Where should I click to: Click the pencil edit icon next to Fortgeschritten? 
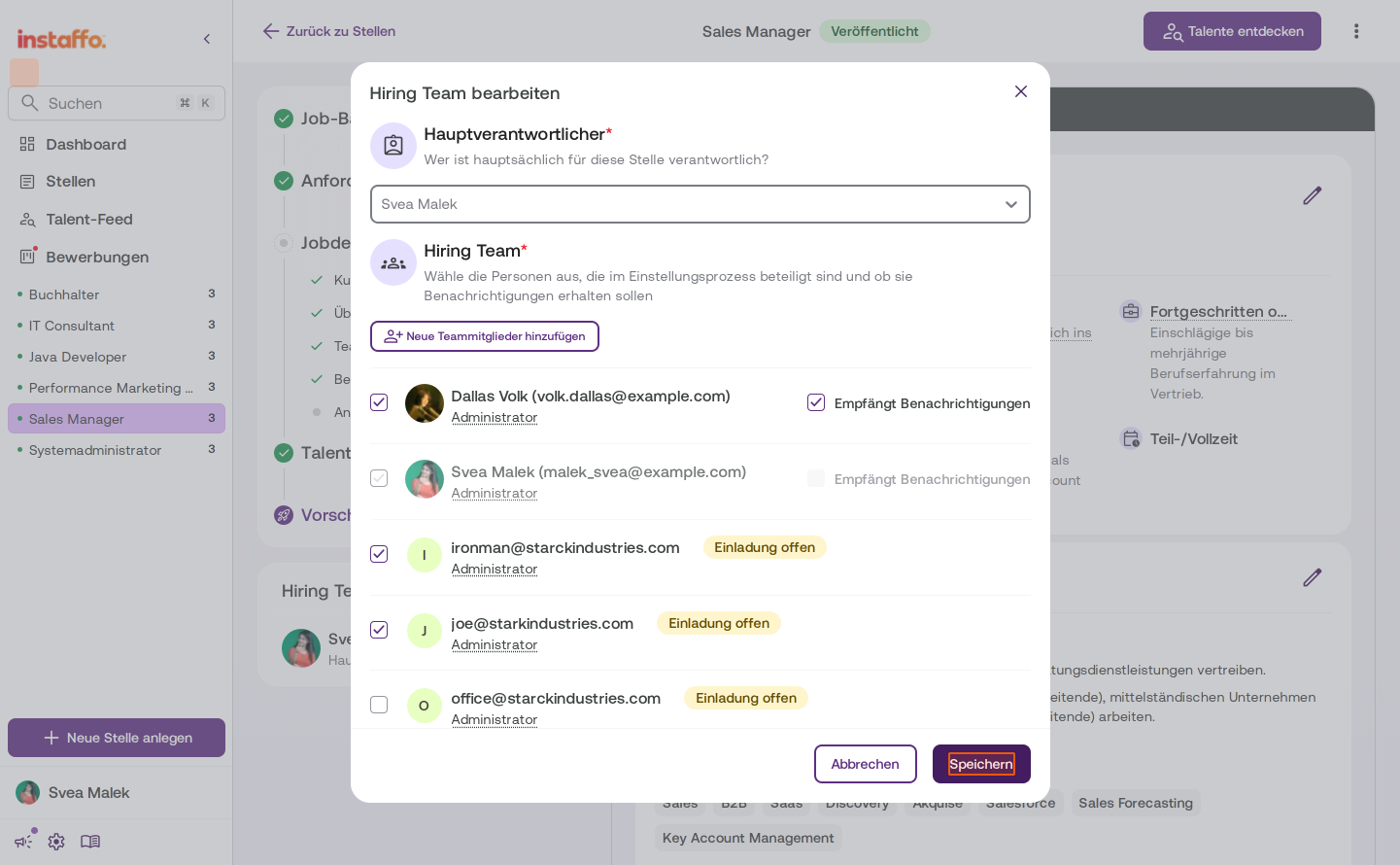1312,195
